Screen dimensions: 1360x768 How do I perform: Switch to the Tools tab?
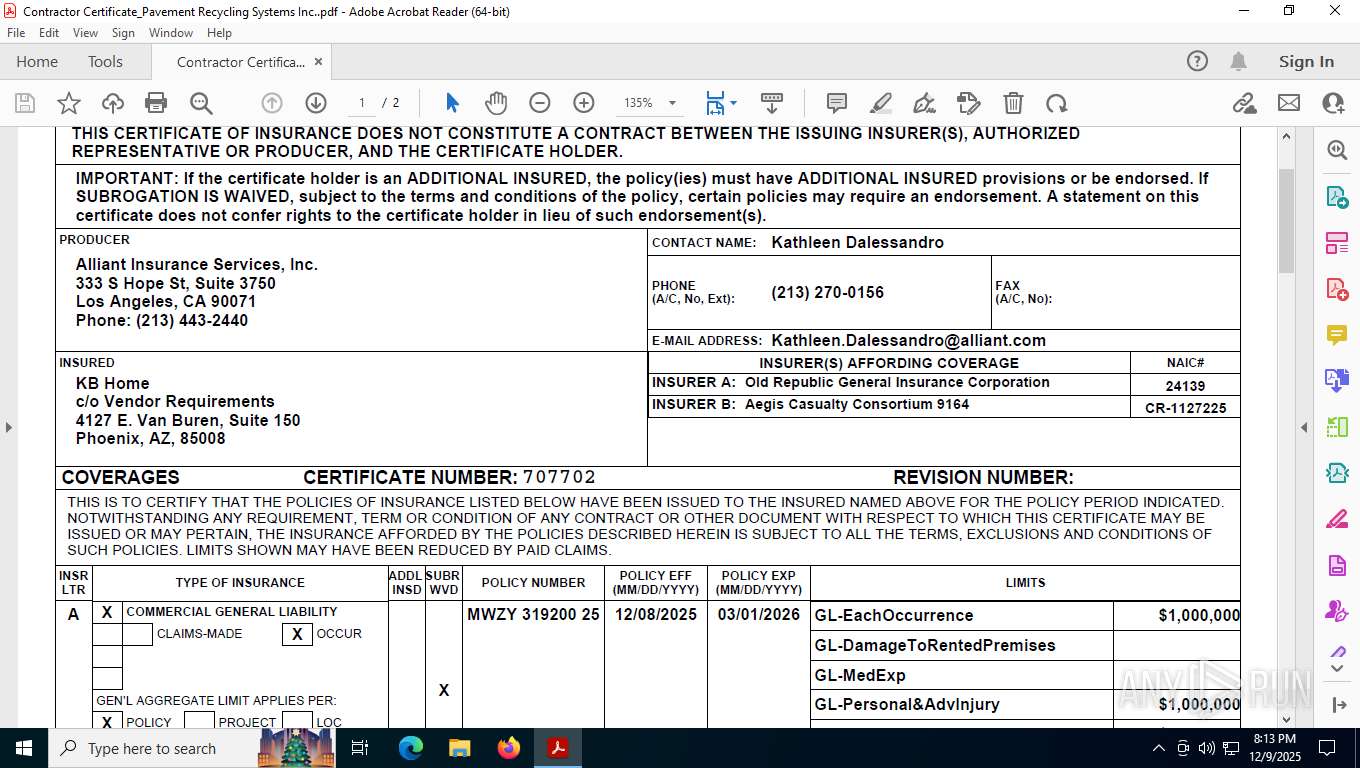point(105,61)
